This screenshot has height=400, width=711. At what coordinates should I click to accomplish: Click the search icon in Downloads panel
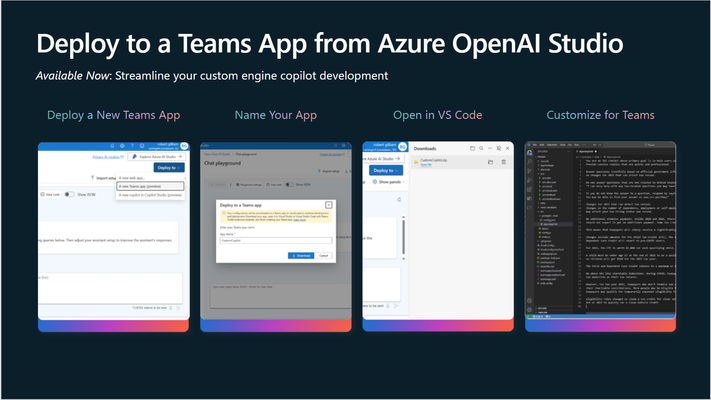point(481,148)
